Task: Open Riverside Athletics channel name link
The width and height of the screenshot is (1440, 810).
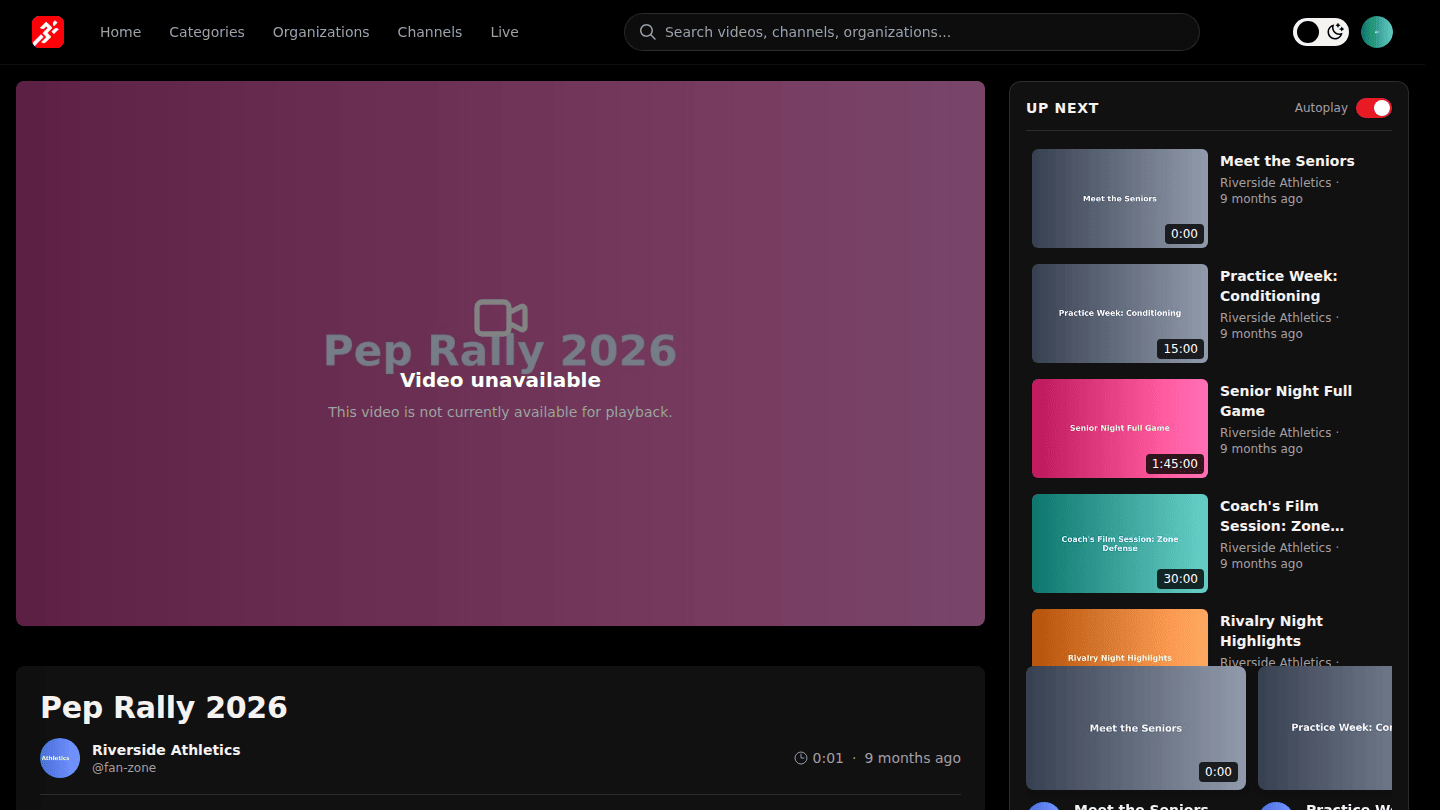Action: point(166,750)
